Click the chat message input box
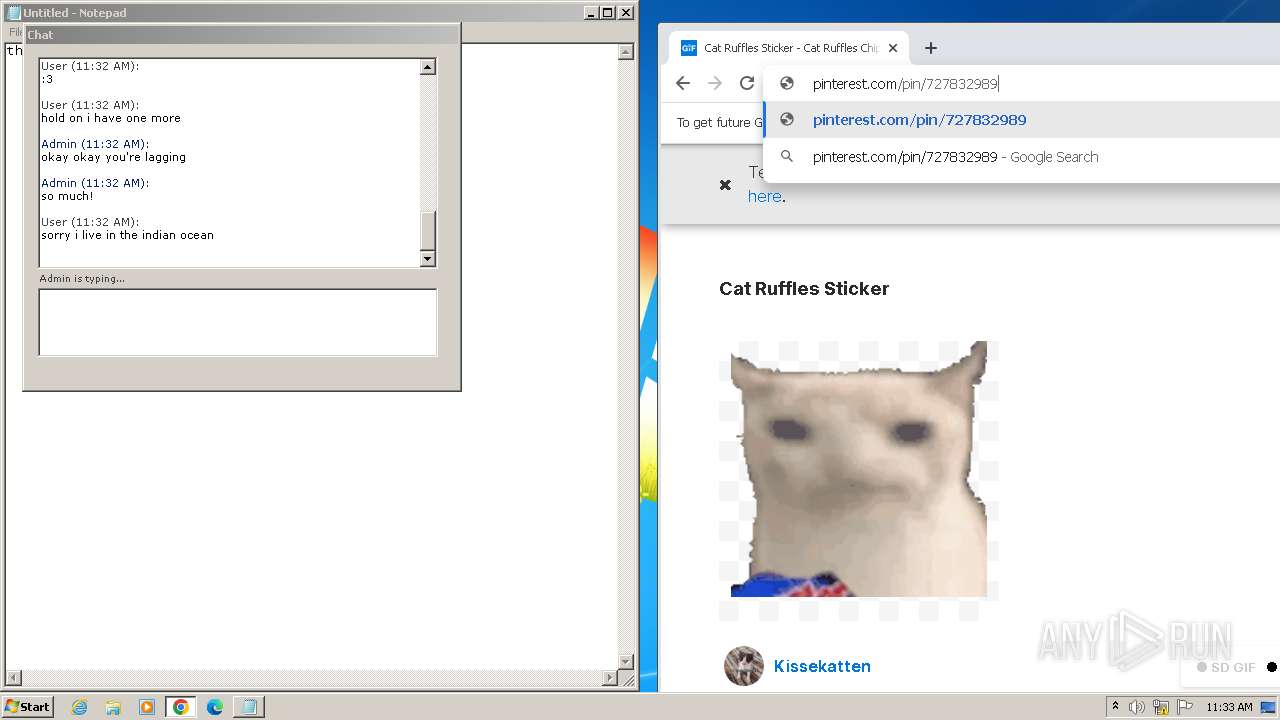This screenshot has height=720, width=1280. [x=238, y=322]
